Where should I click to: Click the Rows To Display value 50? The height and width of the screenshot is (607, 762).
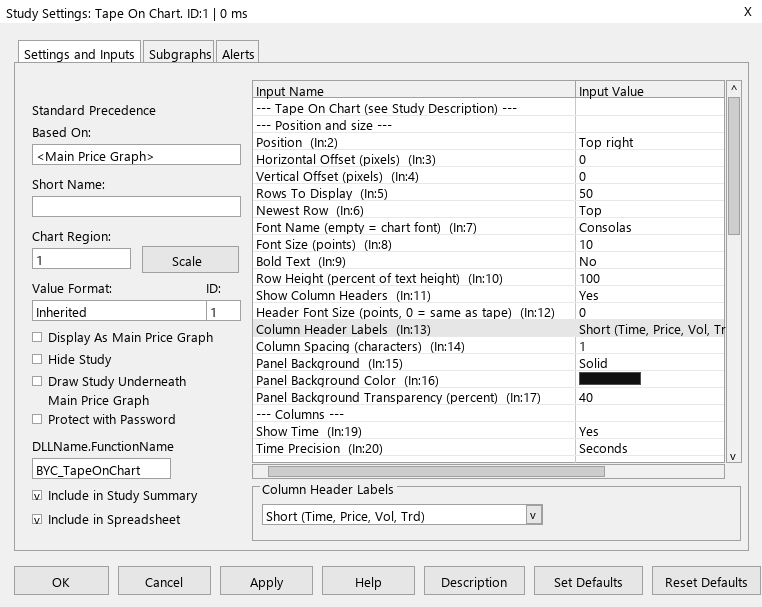point(586,193)
